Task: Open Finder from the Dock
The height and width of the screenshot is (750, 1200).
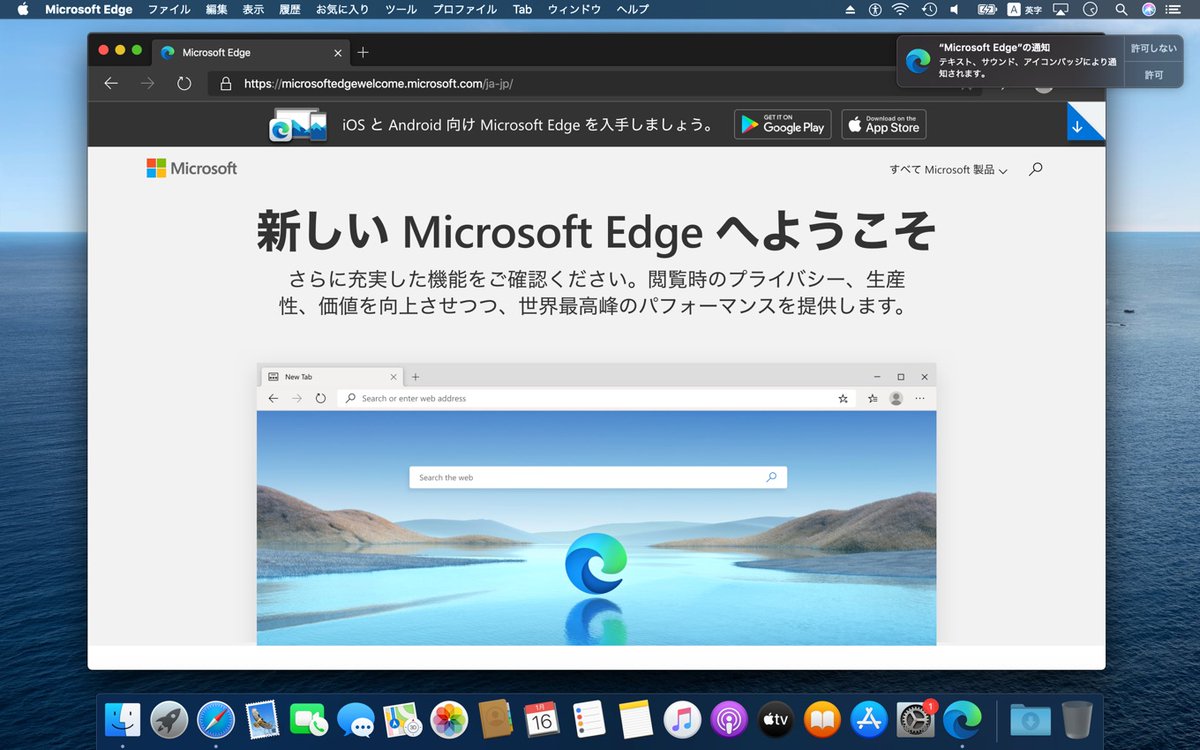Action: [x=122, y=718]
